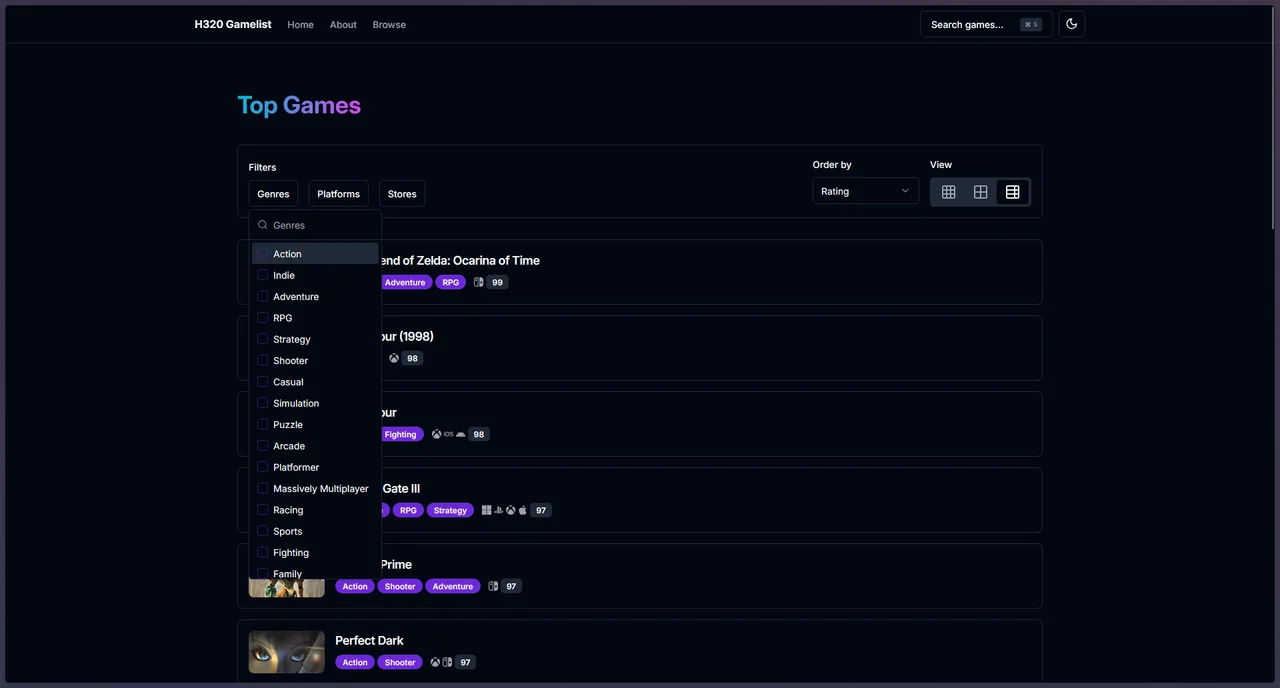This screenshot has width=1280, height=688.
Task: Open the Perfect Dark thumbnail image
Action: pyautogui.click(x=287, y=652)
